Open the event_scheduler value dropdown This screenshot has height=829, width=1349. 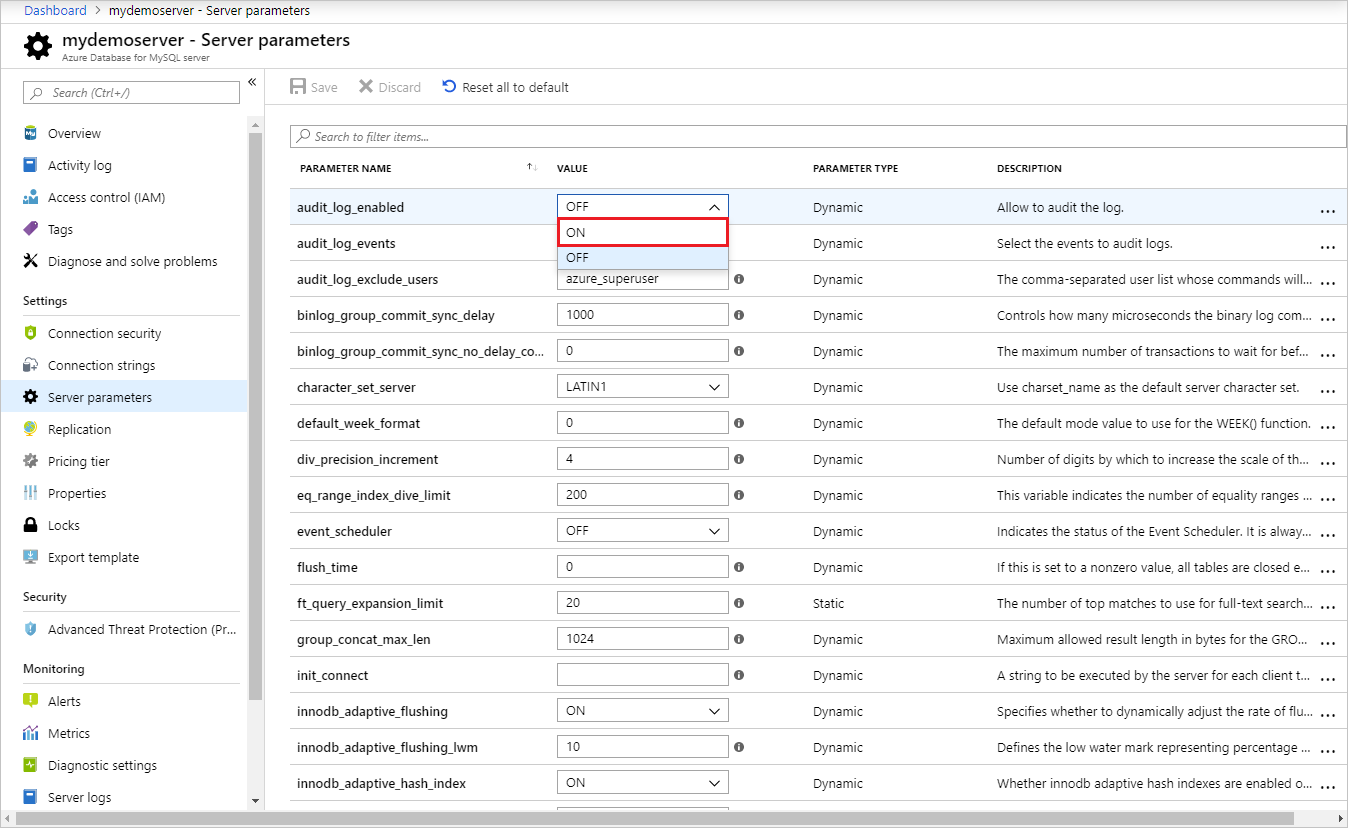point(643,531)
